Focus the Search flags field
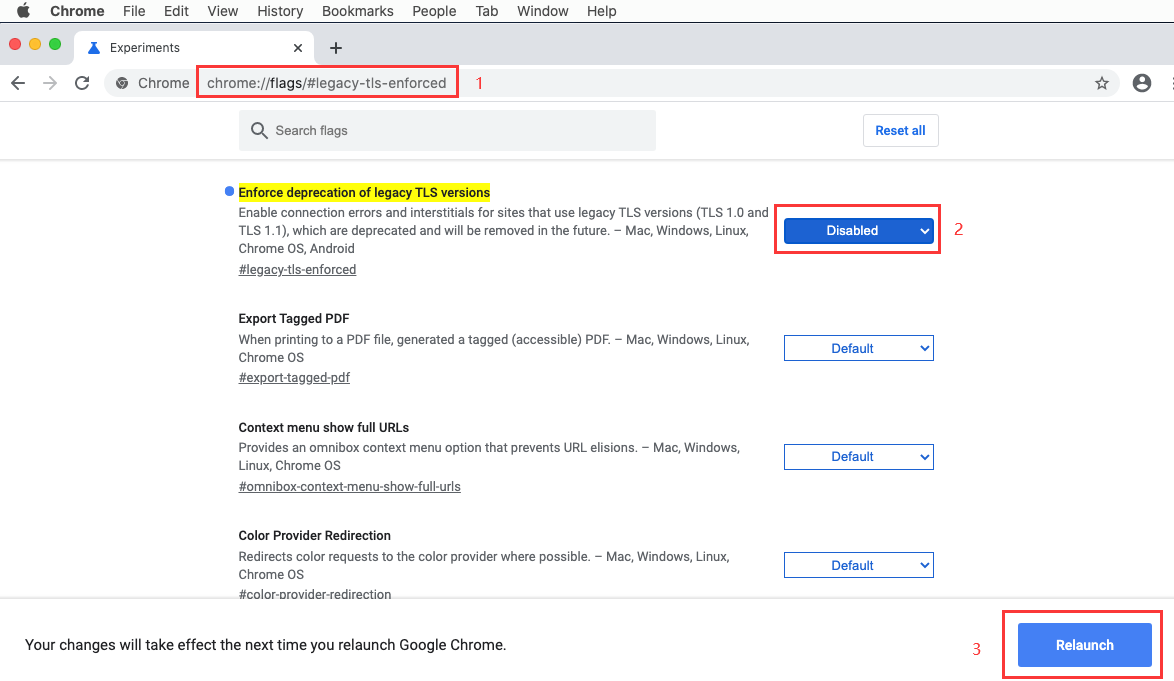 (x=460, y=131)
